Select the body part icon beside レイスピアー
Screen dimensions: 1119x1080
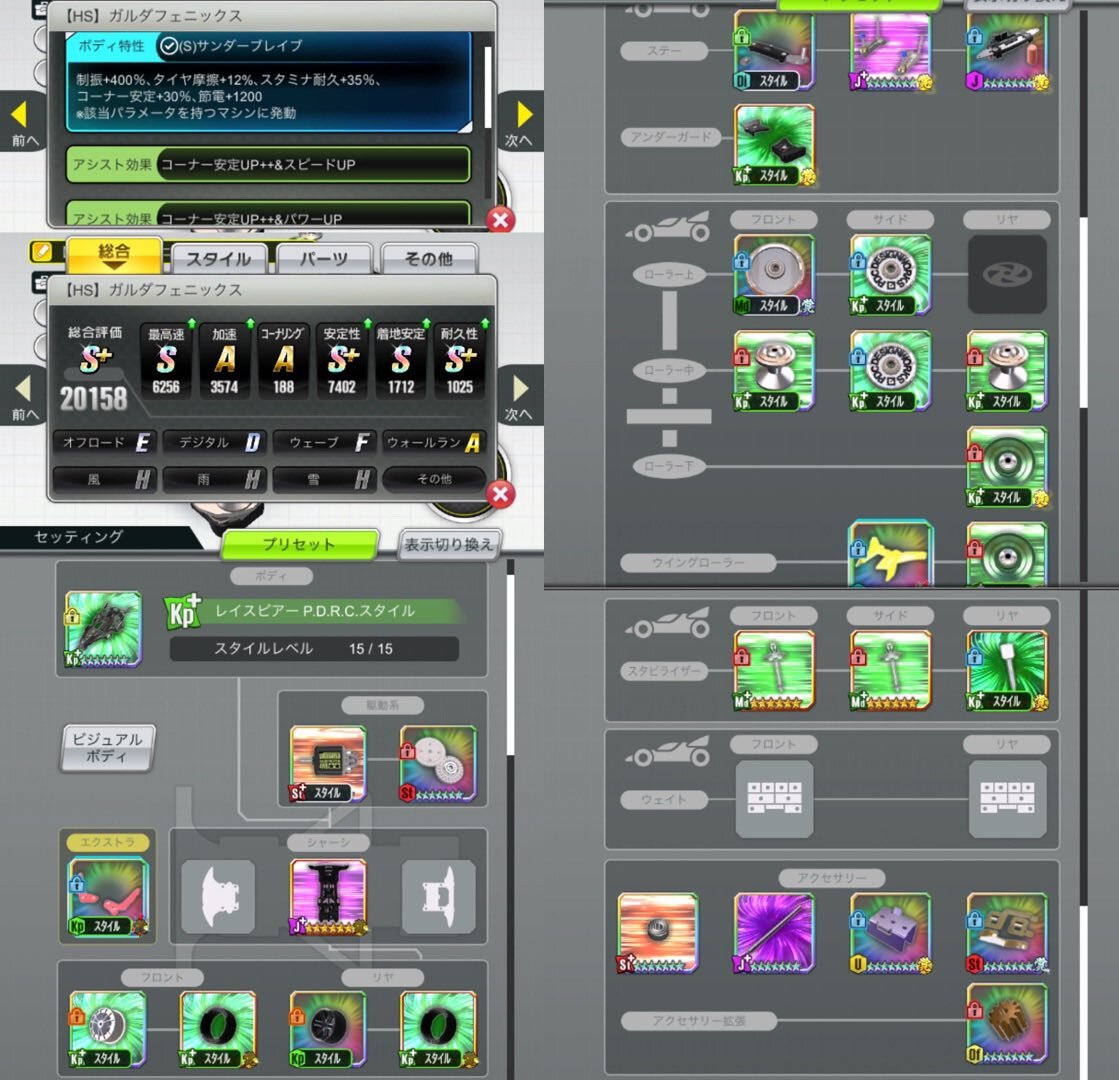[x=103, y=629]
